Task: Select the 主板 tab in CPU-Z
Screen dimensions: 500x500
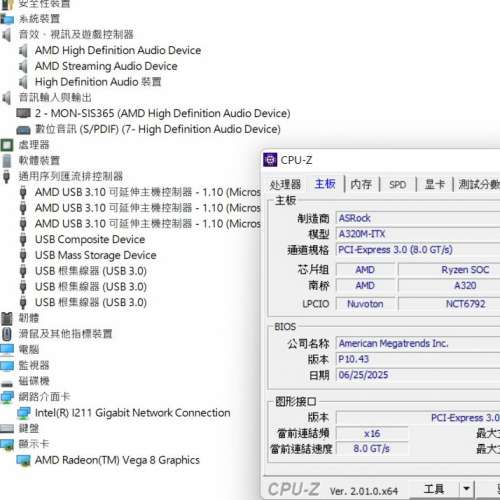Action: tap(325, 184)
